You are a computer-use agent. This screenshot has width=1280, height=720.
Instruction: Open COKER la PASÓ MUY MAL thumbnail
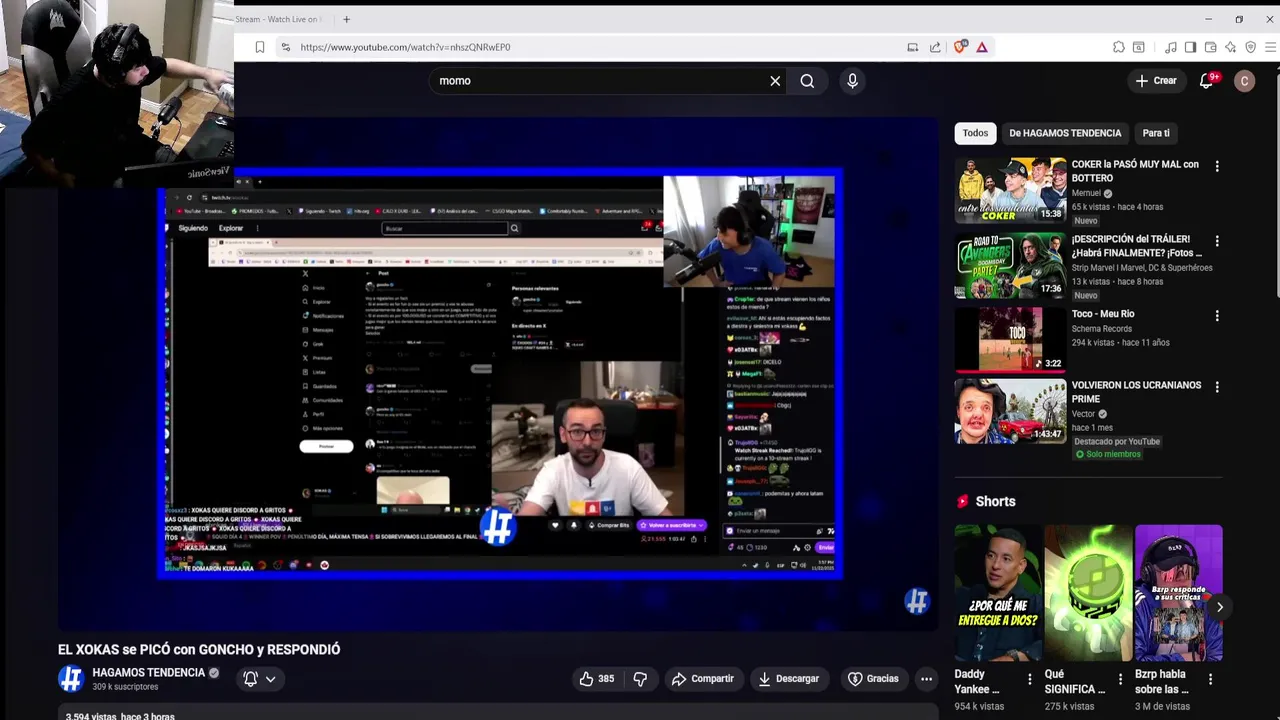[x=1010, y=190]
